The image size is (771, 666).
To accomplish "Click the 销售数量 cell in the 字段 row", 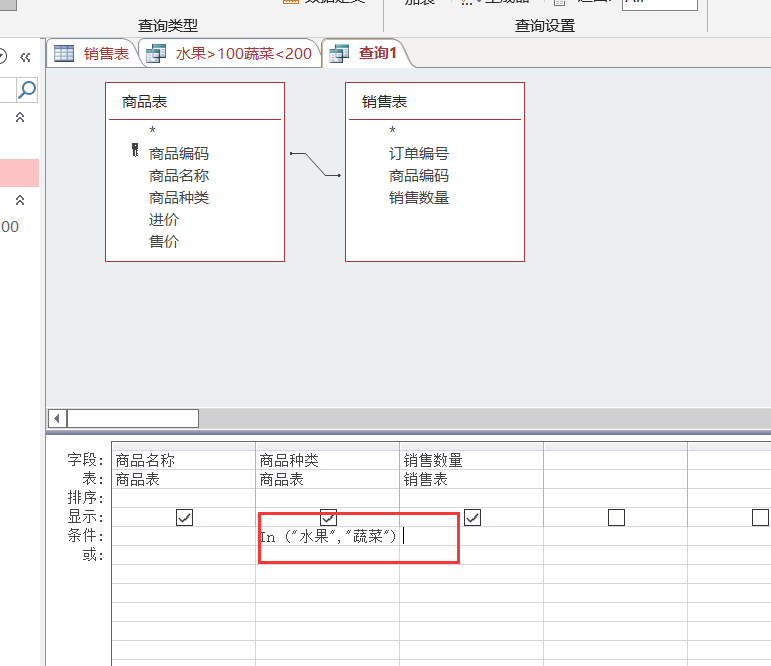I will 472,460.
